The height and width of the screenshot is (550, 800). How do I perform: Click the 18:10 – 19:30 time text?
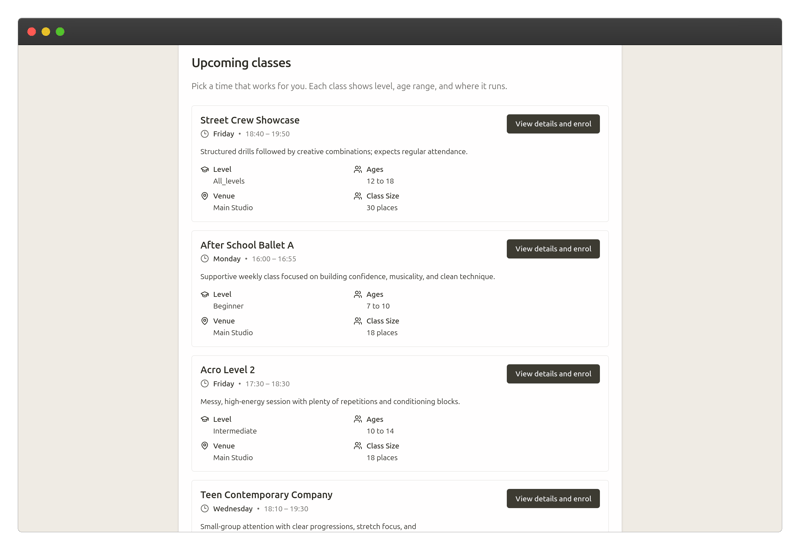click(x=286, y=509)
